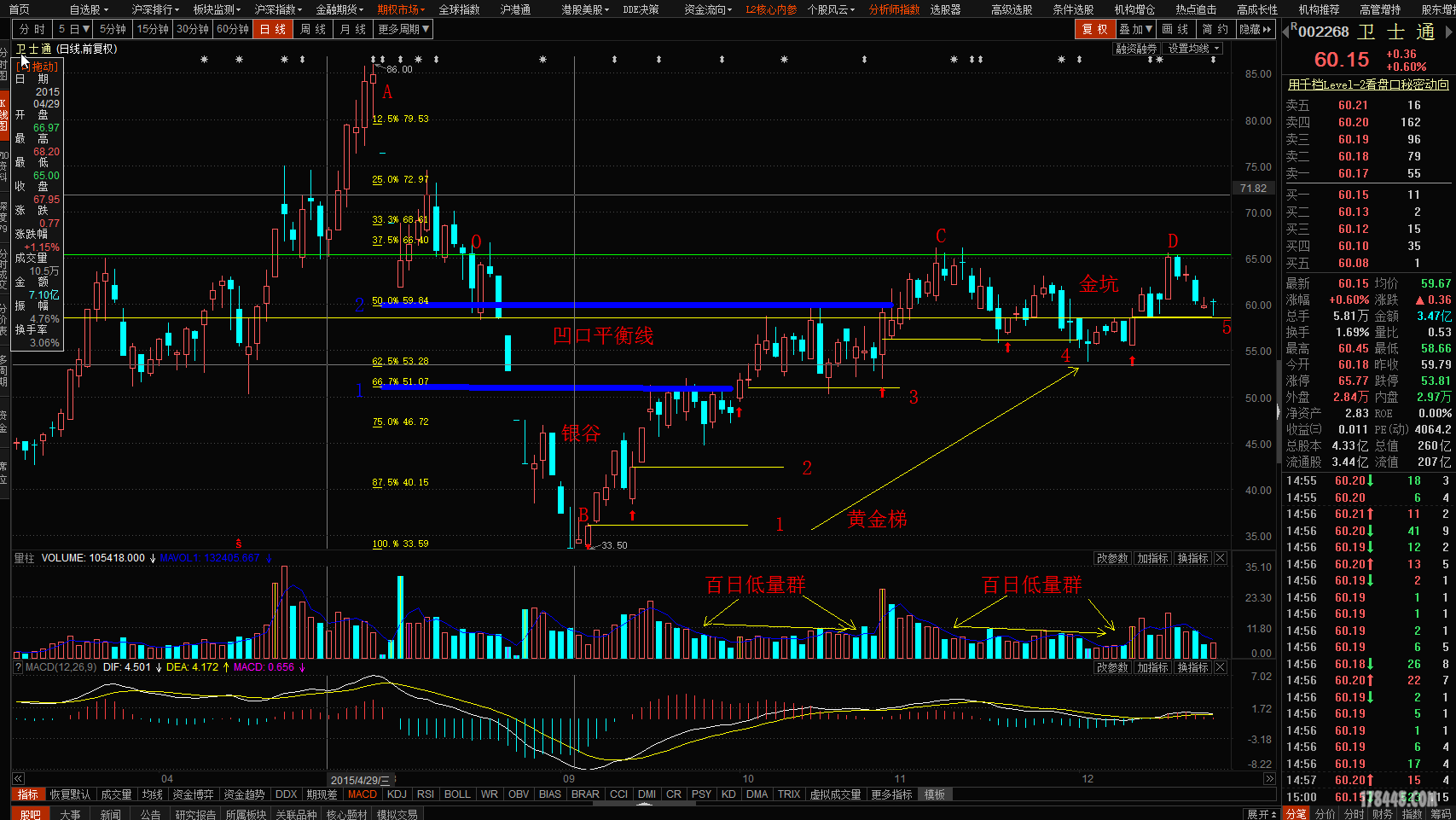
Task: Click the 买一 60.15 bid price row
Action: (1368, 195)
